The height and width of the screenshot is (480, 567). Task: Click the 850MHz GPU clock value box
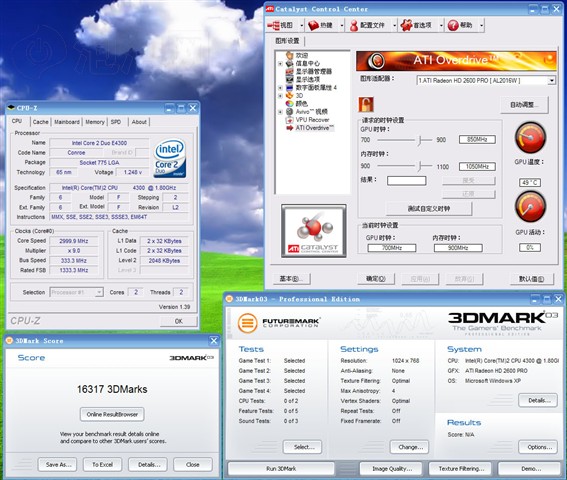[x=477, y=140]
